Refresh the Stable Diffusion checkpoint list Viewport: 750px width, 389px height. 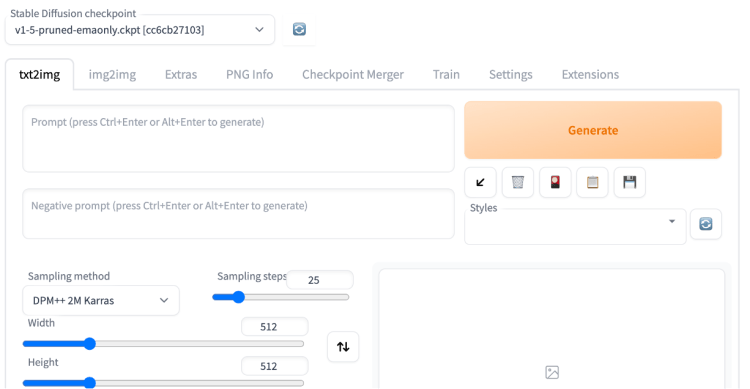[299, 30]
